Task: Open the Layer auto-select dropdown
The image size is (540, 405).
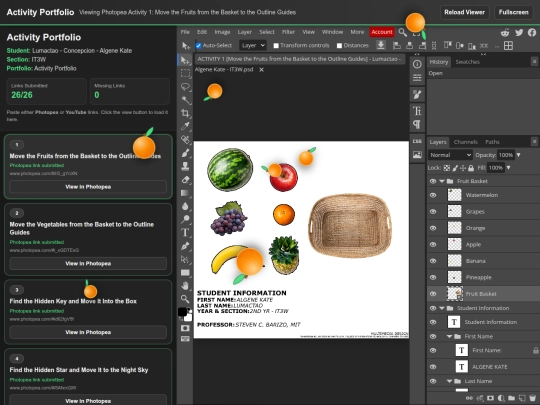Action: tap(253, 45)
